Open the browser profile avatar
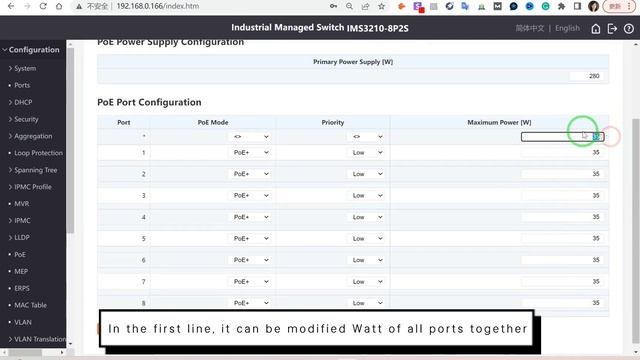Image resolution: width=640 pixels, height=360 pixels. 593,6
